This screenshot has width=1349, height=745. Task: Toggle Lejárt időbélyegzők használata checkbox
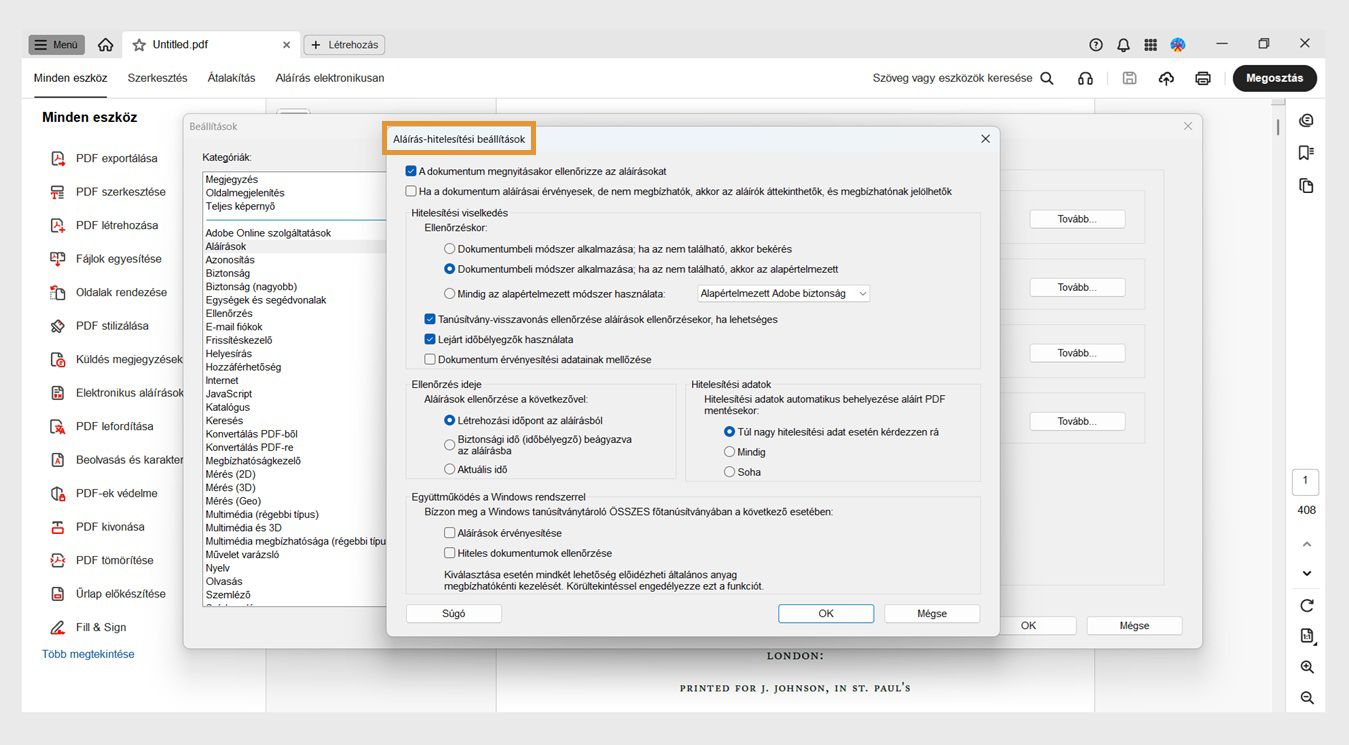[x=430, y=339]
